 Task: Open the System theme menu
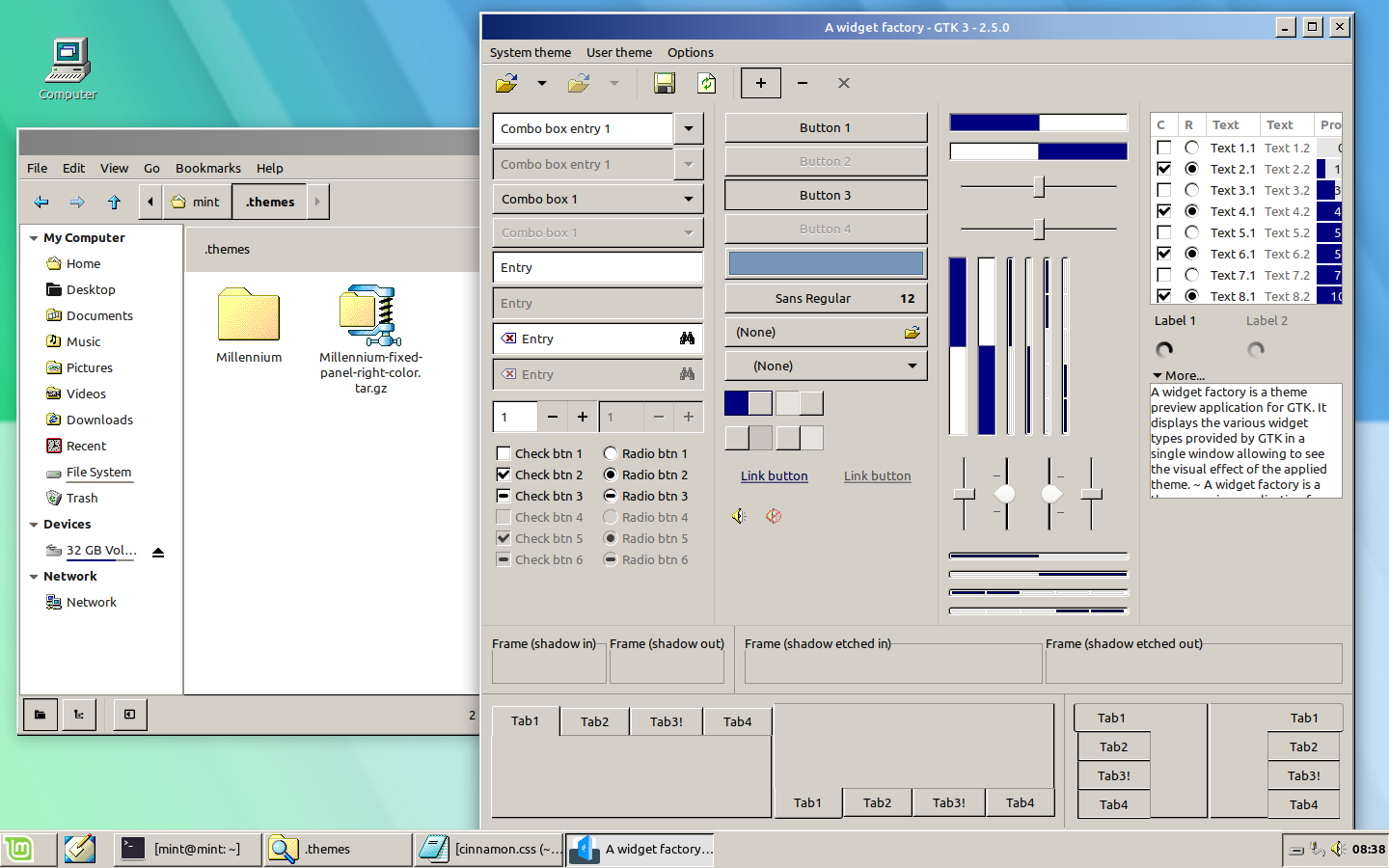(531, 53)
